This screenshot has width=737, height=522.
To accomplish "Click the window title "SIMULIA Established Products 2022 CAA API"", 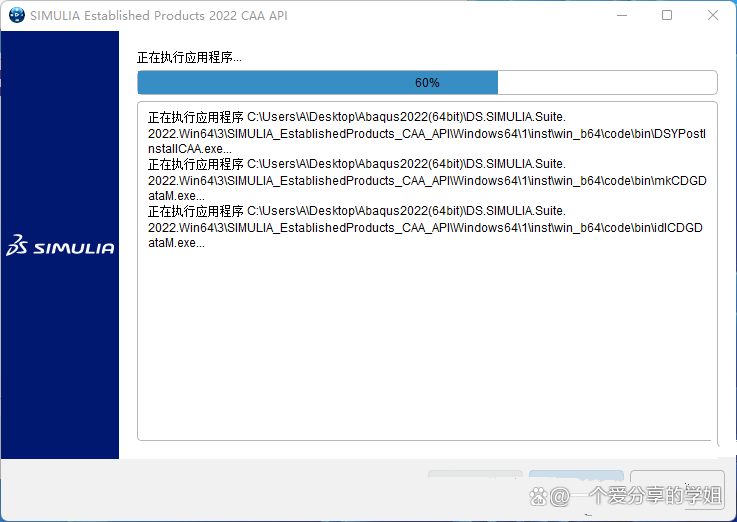I will click(159, 16).
